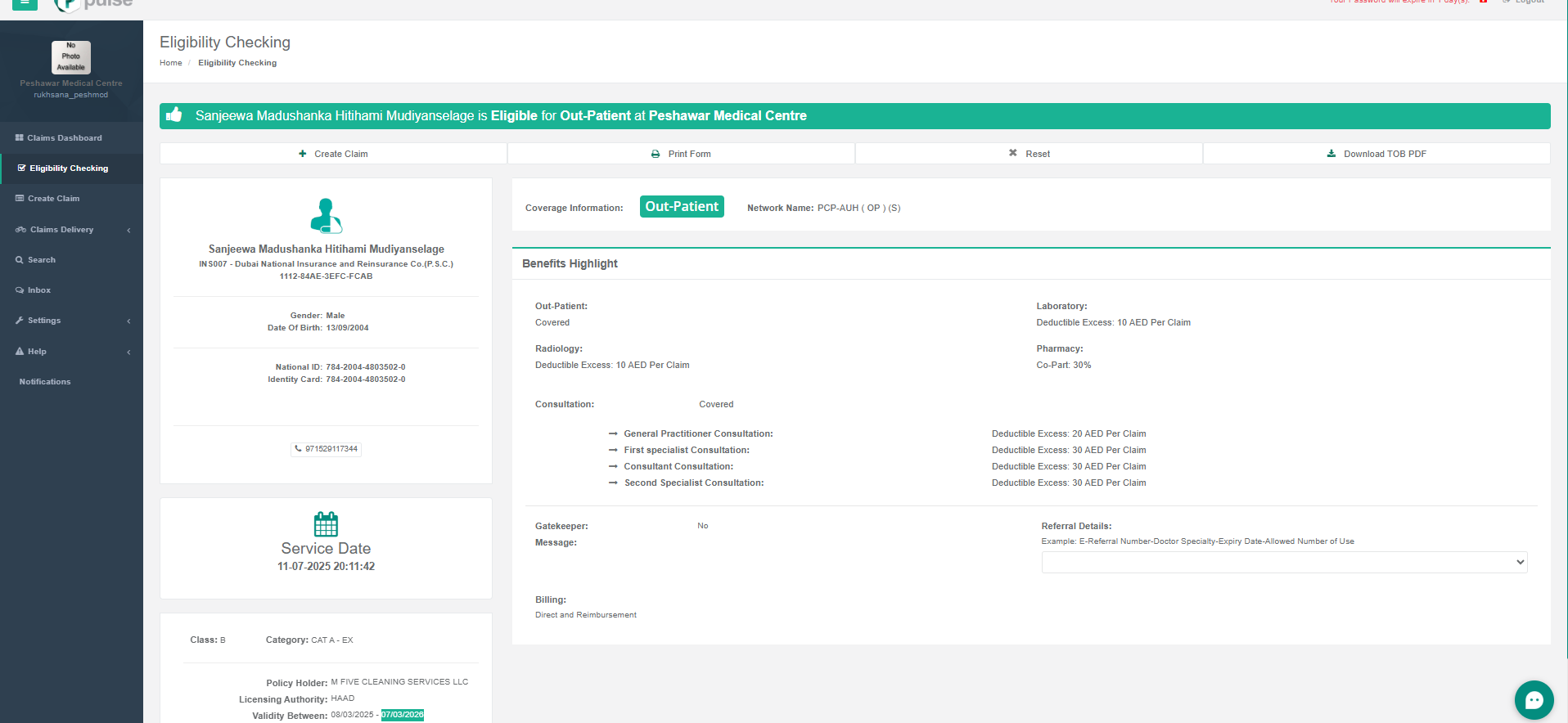This screenshot has height=723, width=1568.
Task: Click the patient phone number badge
Action: [327, 449]
